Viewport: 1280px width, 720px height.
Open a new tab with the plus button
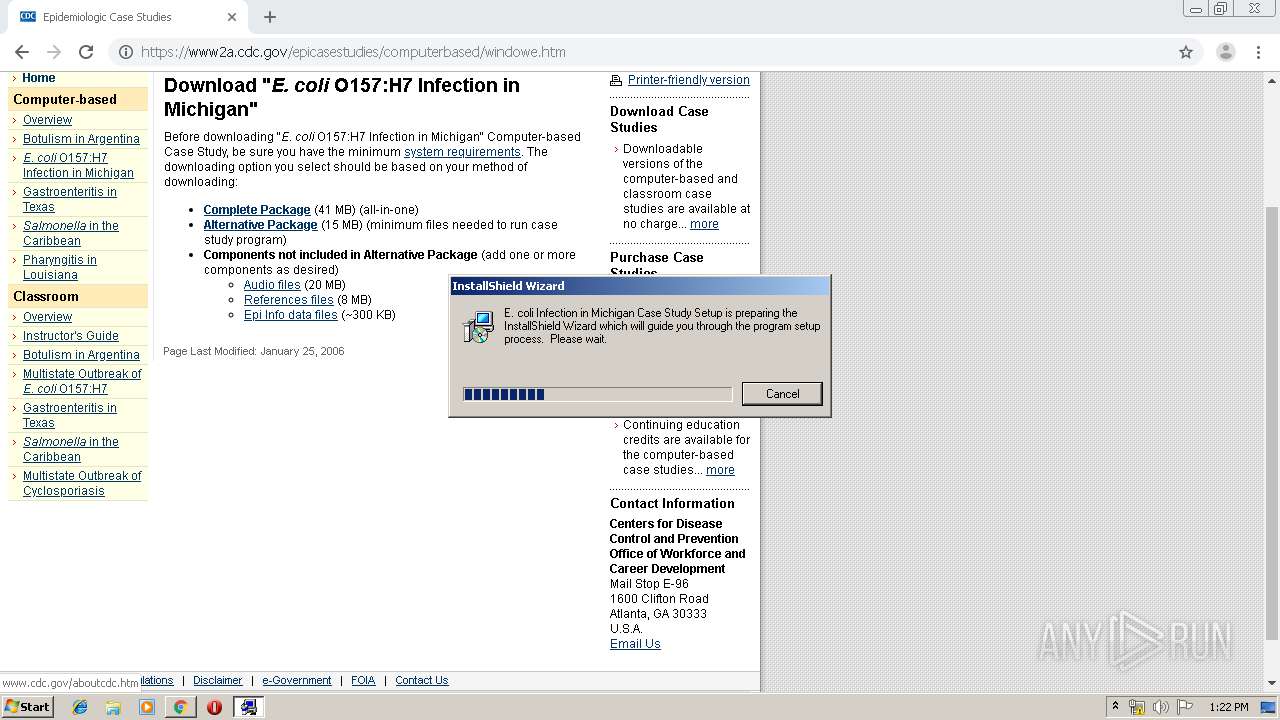(270, 17)
